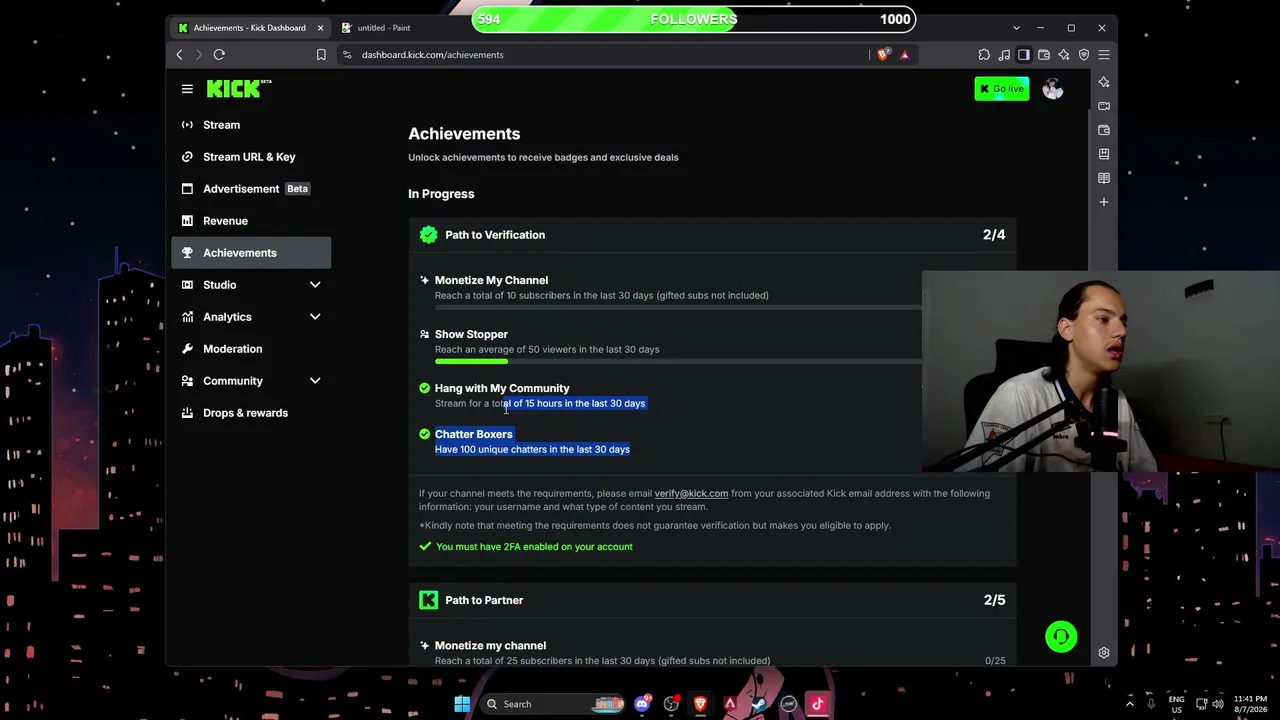Click the 2/4 verification progress count

click(994, 235)
